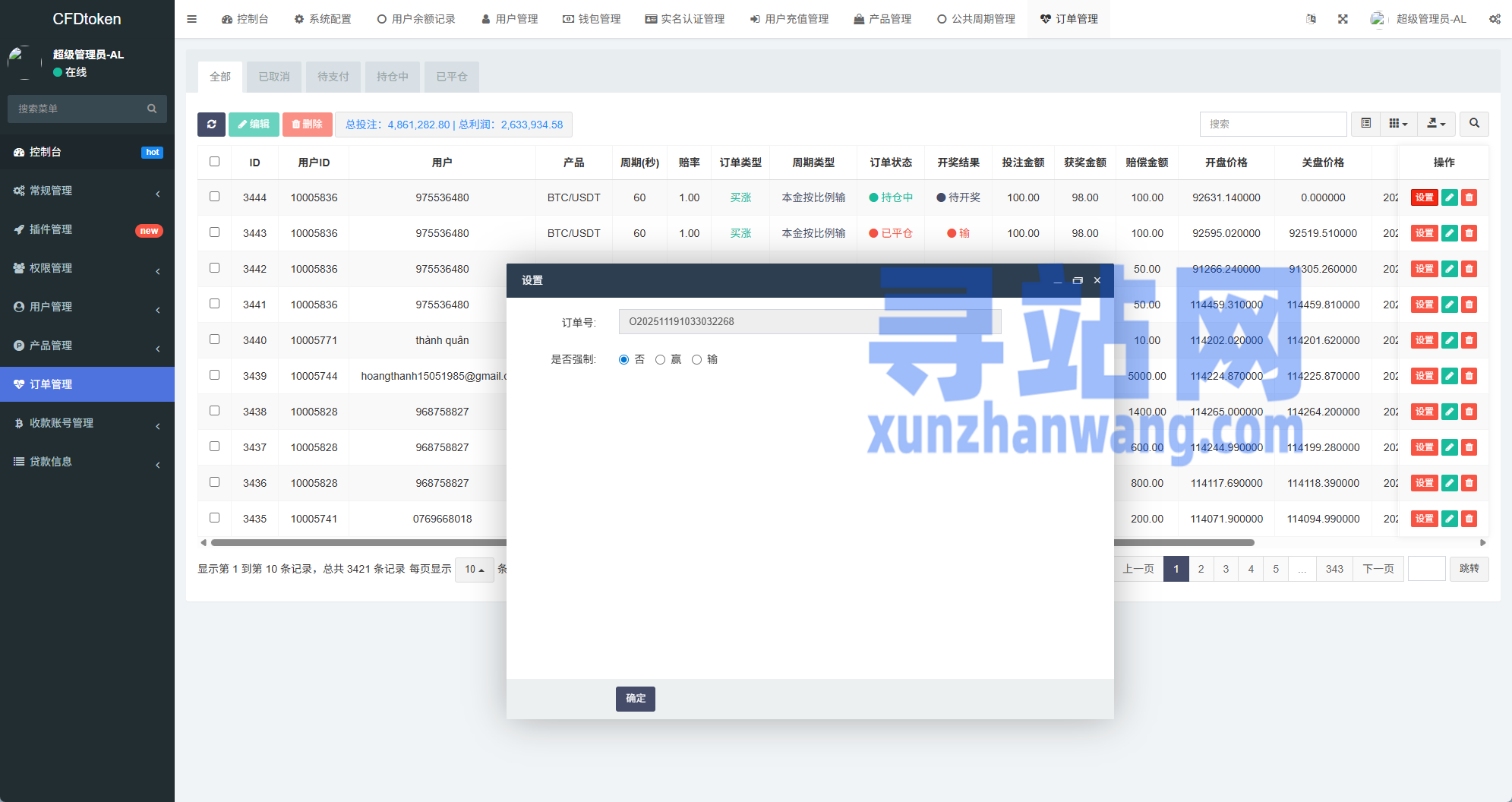
Task: Toggle the table view list icon
Action: click(x=1365, y=124)
